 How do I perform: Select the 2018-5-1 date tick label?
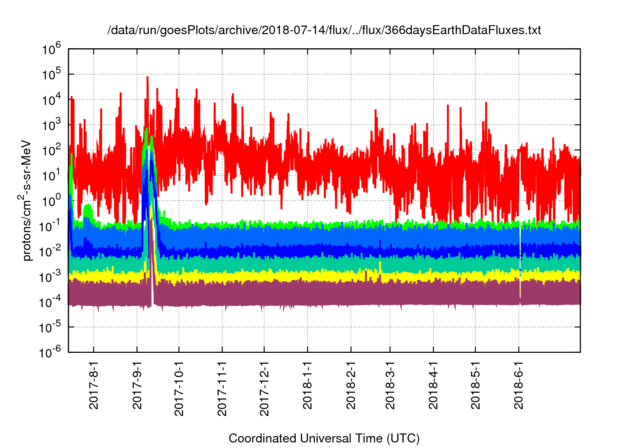pos(476,383)
